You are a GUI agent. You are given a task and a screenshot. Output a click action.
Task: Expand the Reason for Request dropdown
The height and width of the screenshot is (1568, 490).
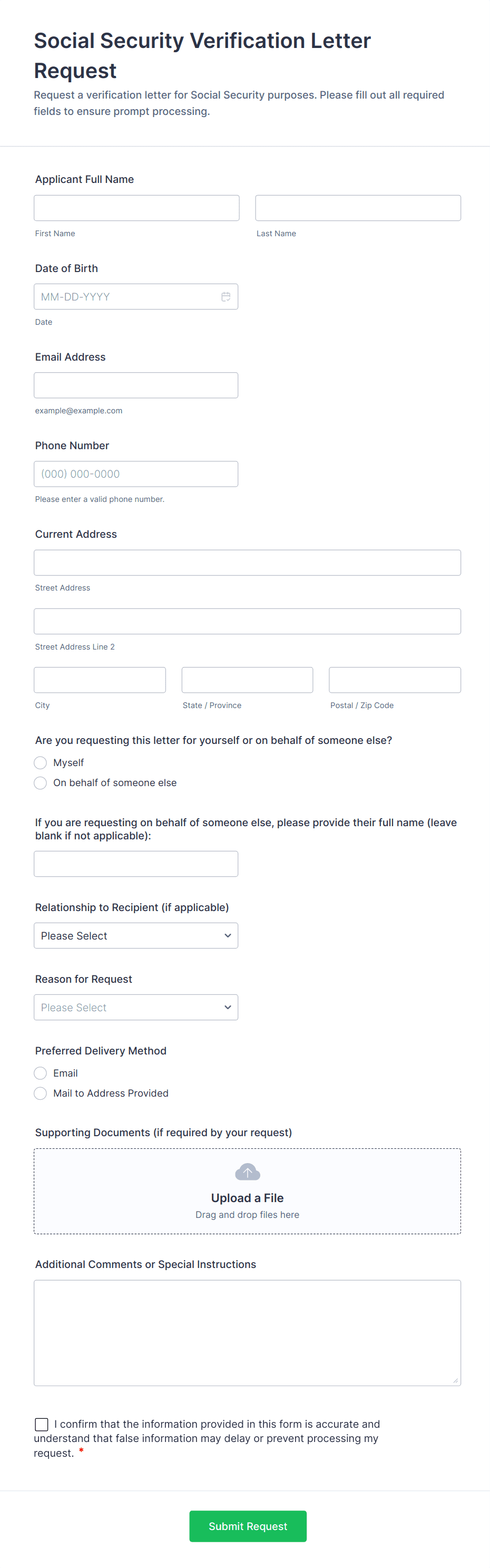tap(135, 1008)
